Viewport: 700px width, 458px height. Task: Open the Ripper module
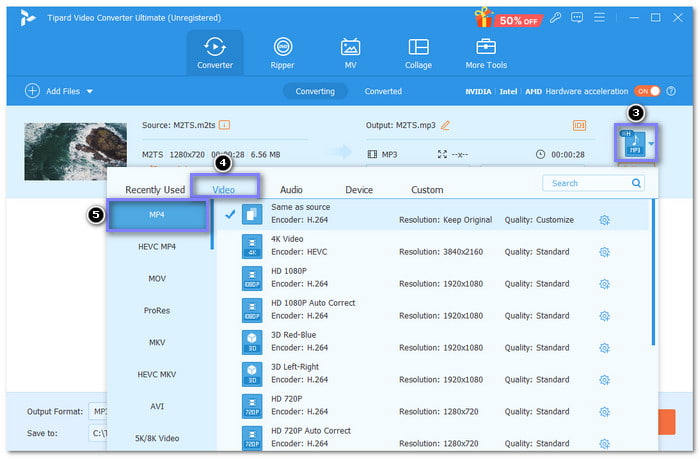[x=283, y=53]
